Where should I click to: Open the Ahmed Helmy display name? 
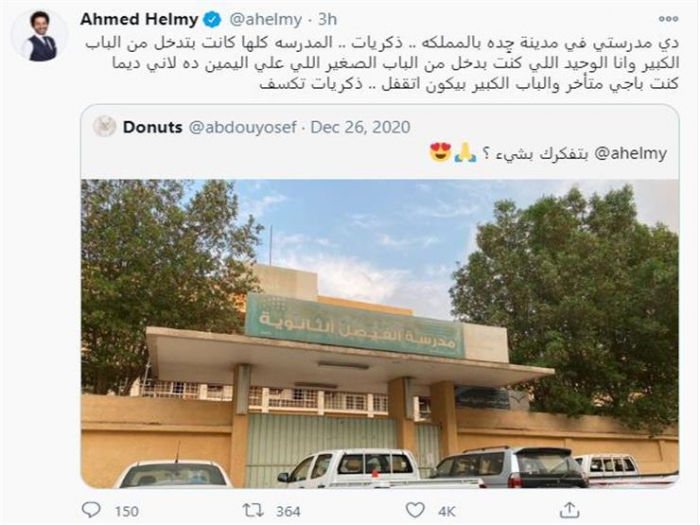tap(139, 20)
